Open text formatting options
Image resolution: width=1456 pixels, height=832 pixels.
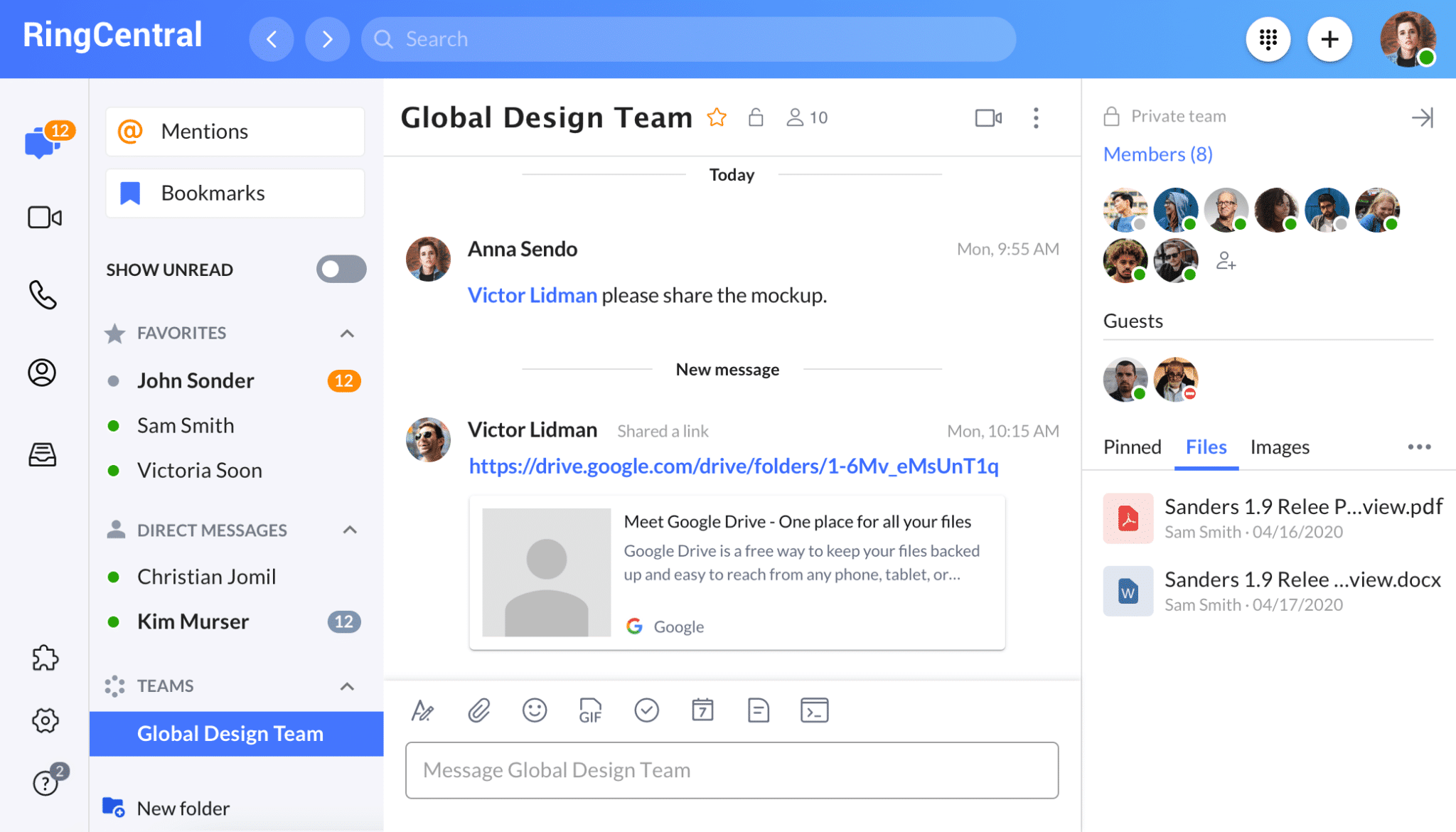(423, 710)
